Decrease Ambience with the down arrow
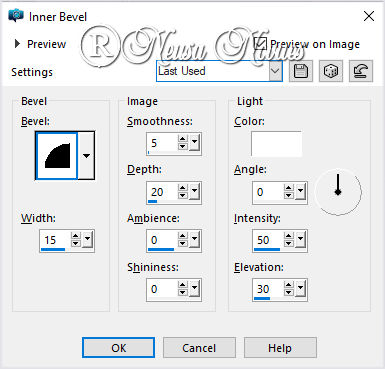 pos(183,244)
